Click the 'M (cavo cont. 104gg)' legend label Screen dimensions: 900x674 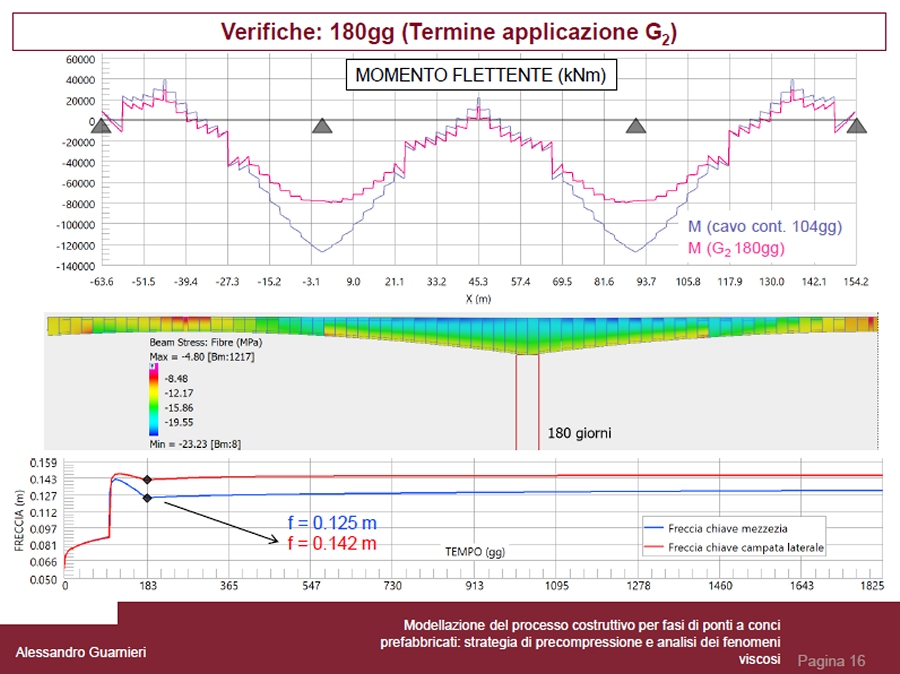(764, 227)
